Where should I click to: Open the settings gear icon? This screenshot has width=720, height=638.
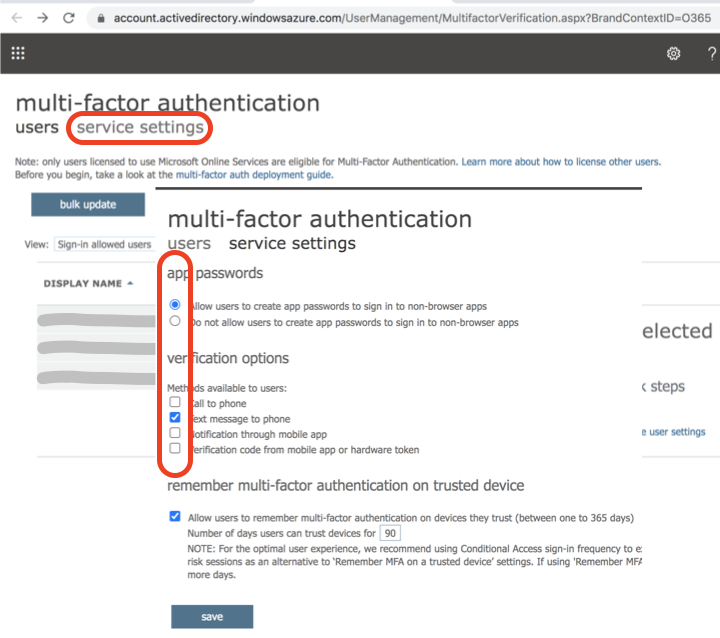click(673, 54)
